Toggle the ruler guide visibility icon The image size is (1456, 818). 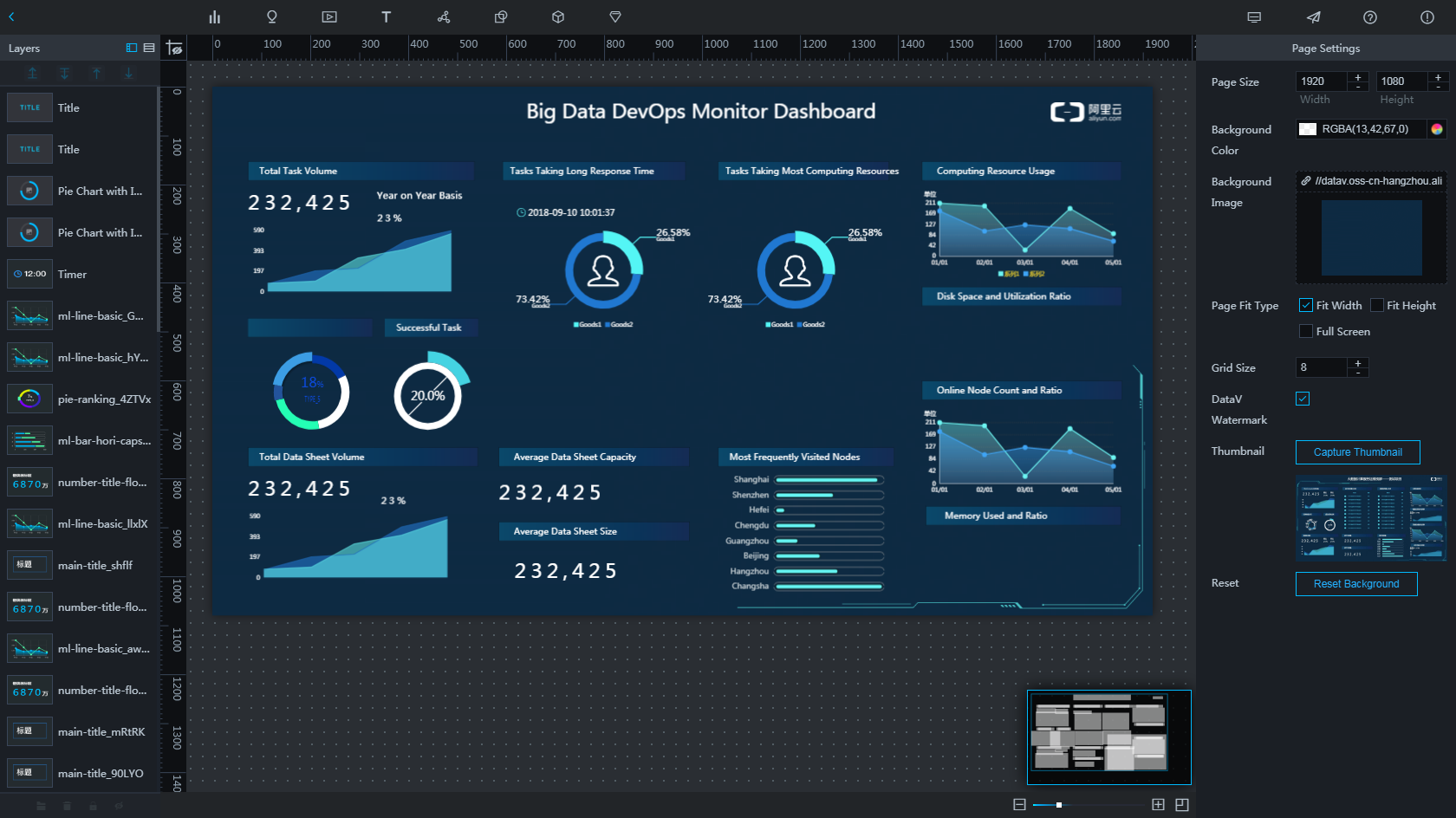coord(174,49)
